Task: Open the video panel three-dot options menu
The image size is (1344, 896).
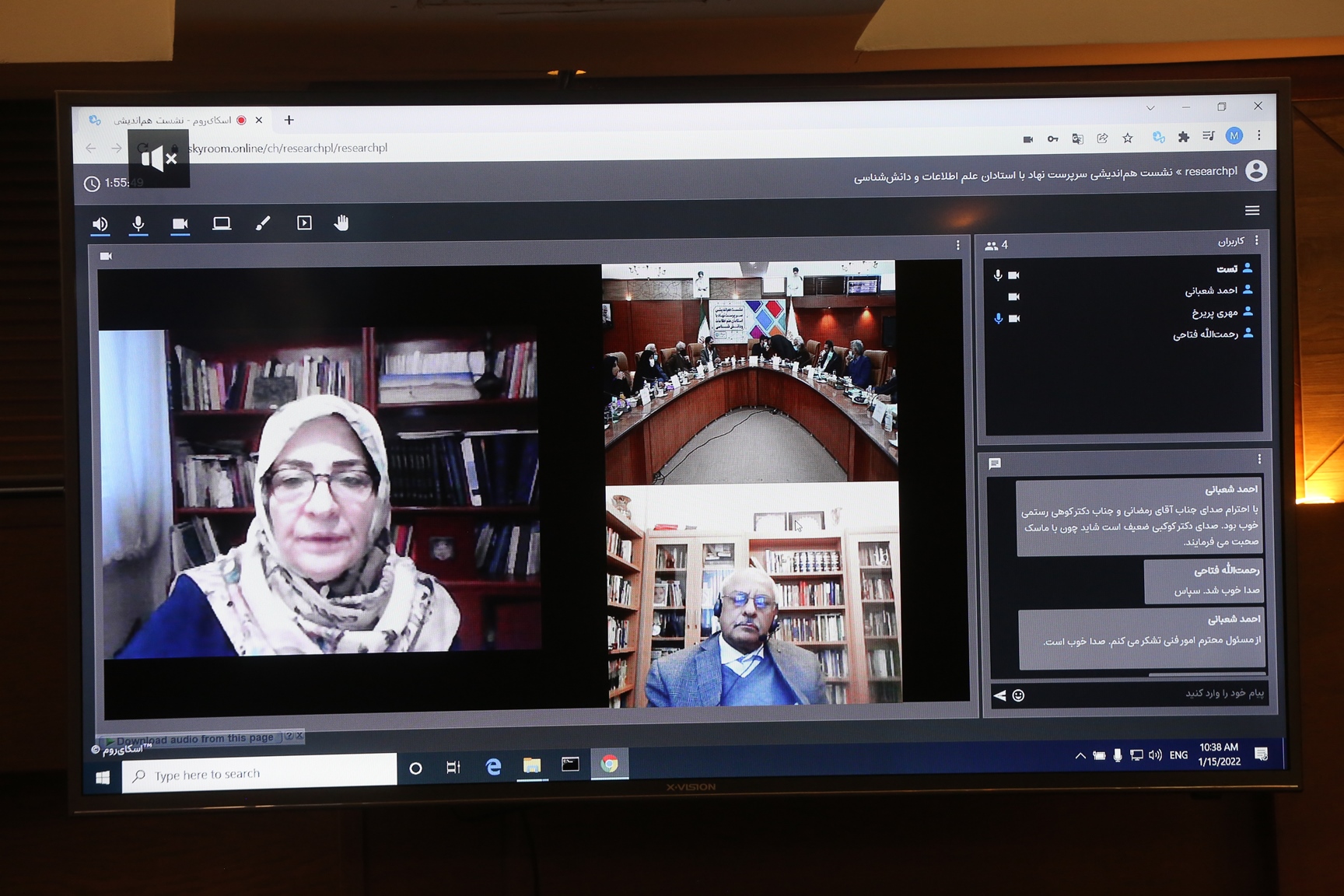Action: coord(957,245)
